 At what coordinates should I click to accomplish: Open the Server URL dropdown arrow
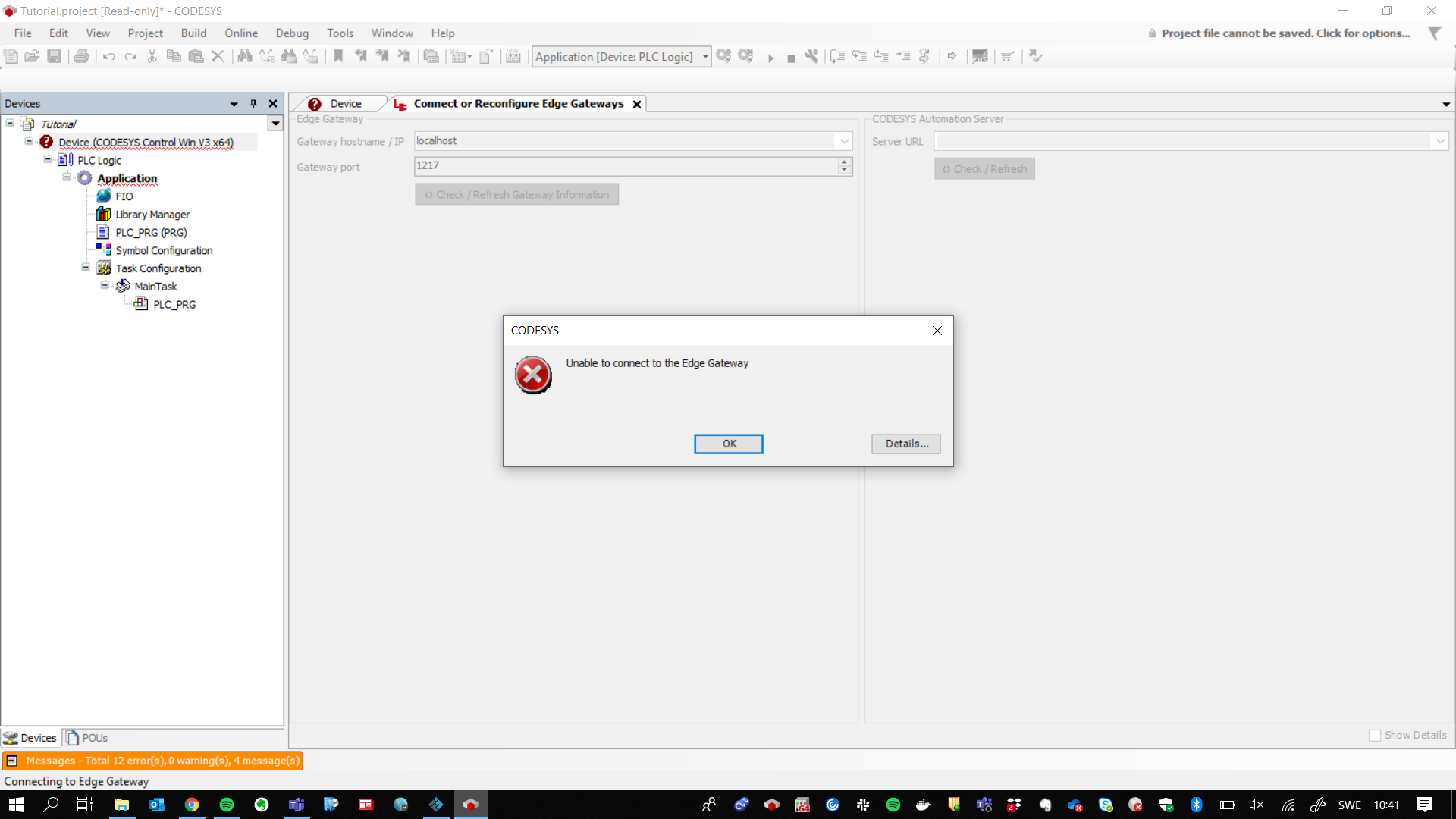[x=1440, y=141]
